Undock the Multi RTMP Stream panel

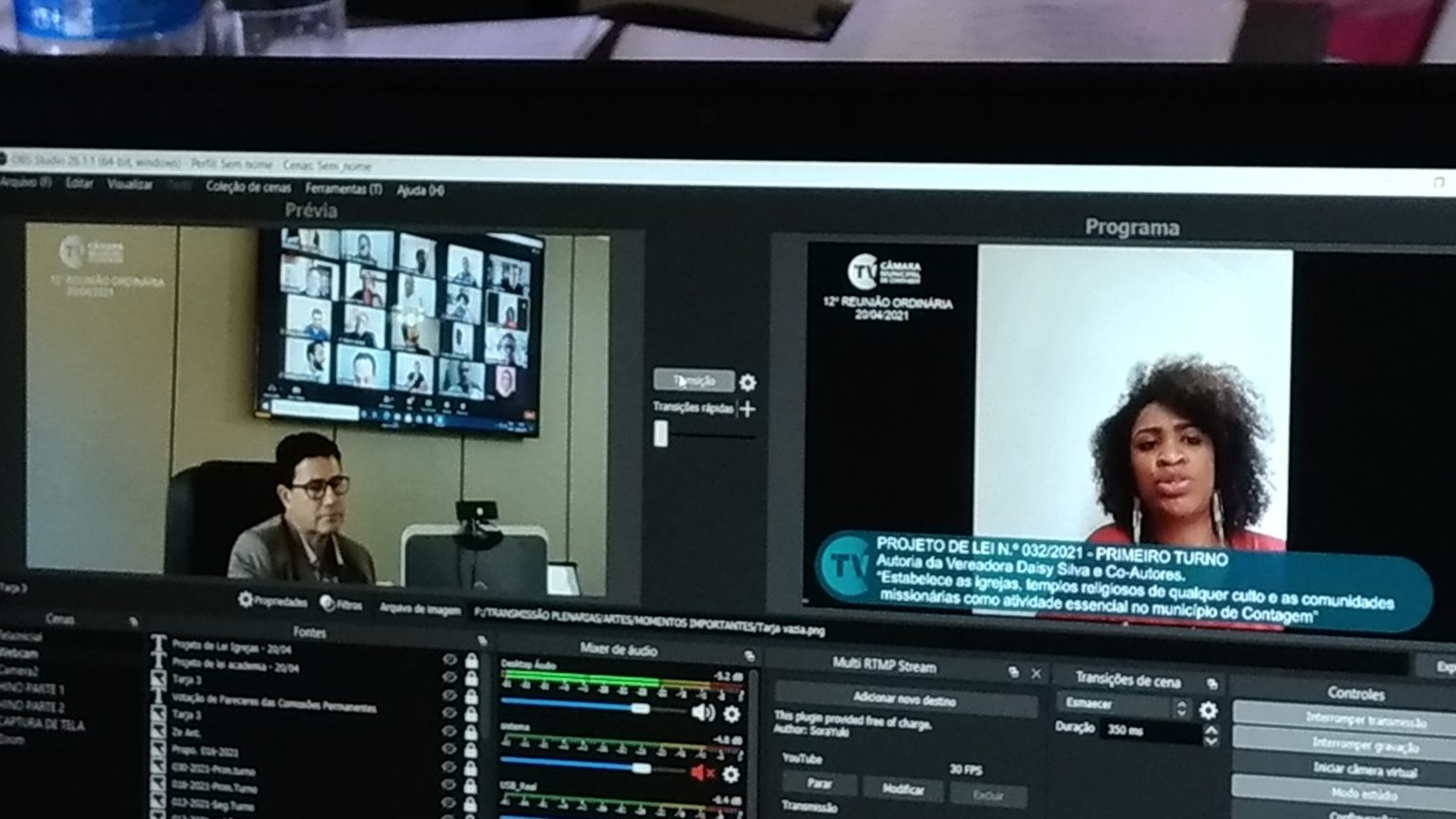(1013, 672)
